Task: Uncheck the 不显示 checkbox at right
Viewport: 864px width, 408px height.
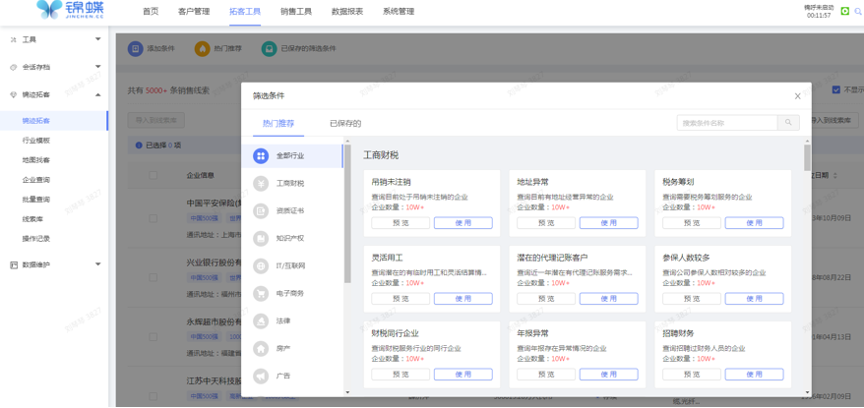Action: 836,90
